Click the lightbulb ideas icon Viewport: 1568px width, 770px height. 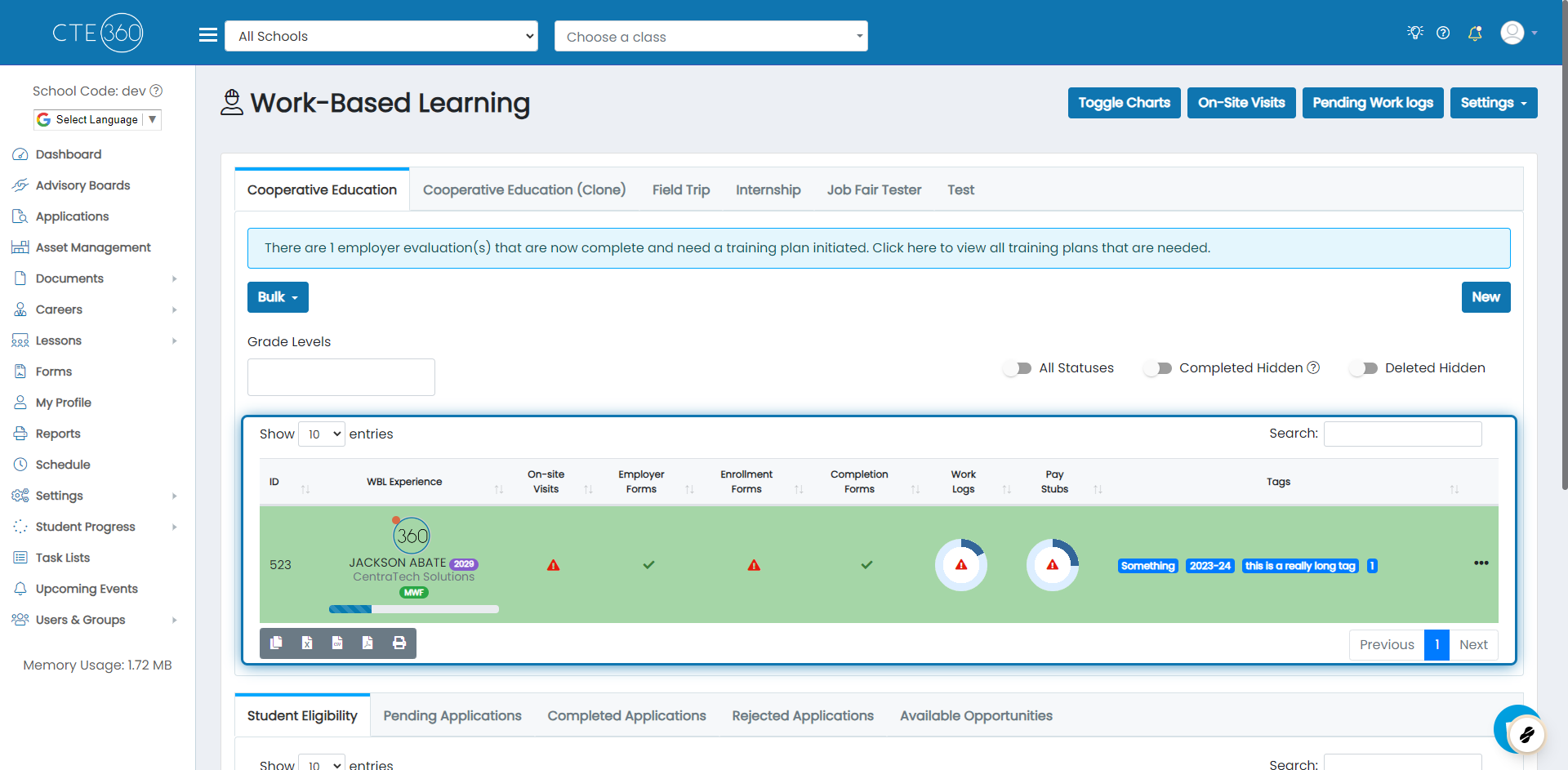(1415, 33)
